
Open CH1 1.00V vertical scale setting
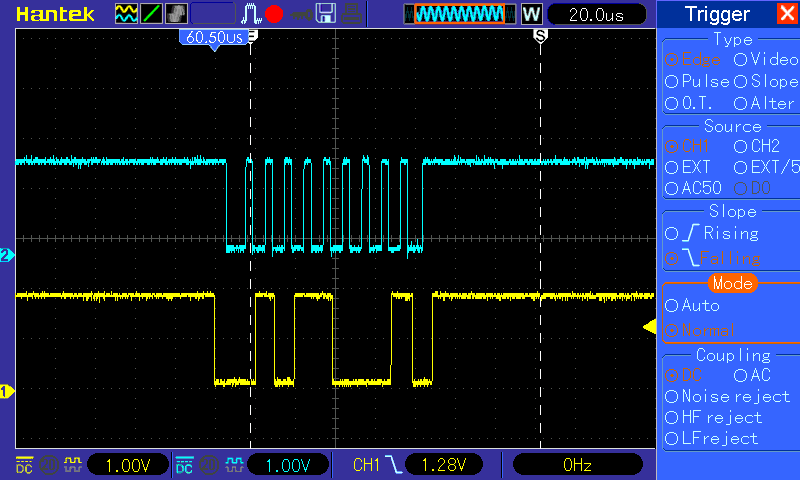tap(128, 465)
